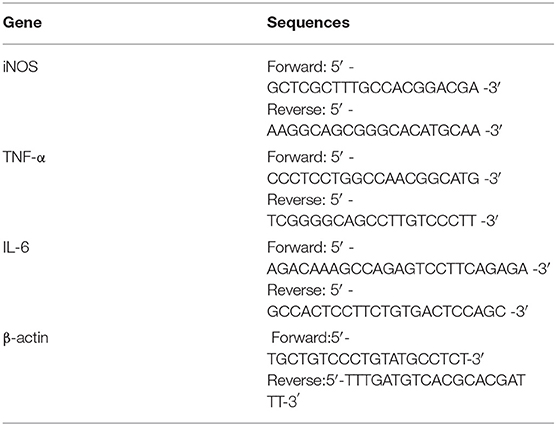Select the iNOS gene label
This screenshot has height=426, width=556.
click(x=20, y=67)
